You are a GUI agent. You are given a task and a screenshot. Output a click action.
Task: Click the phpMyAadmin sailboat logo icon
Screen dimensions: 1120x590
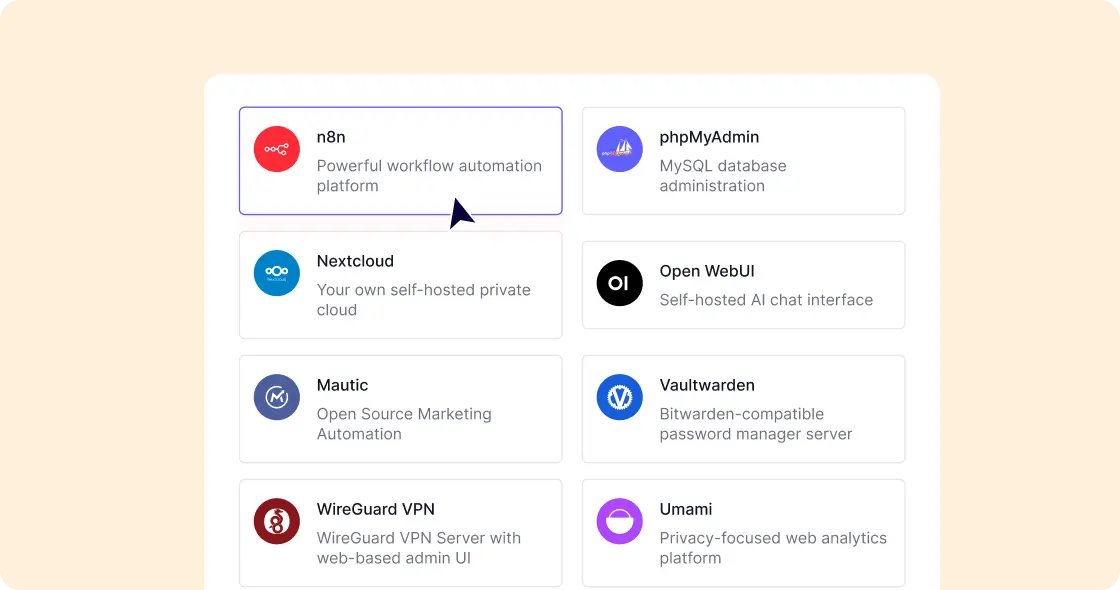[619, 148]
